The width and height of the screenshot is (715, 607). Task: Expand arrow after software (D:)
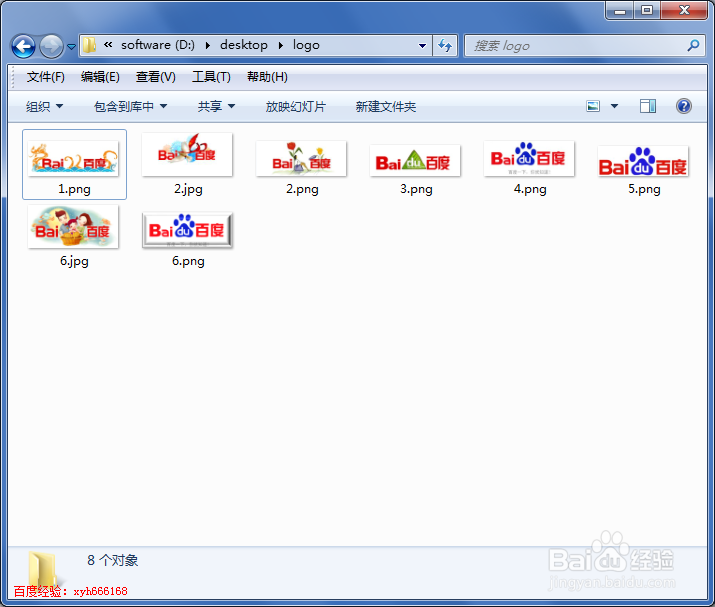click(x=207, y=45)
